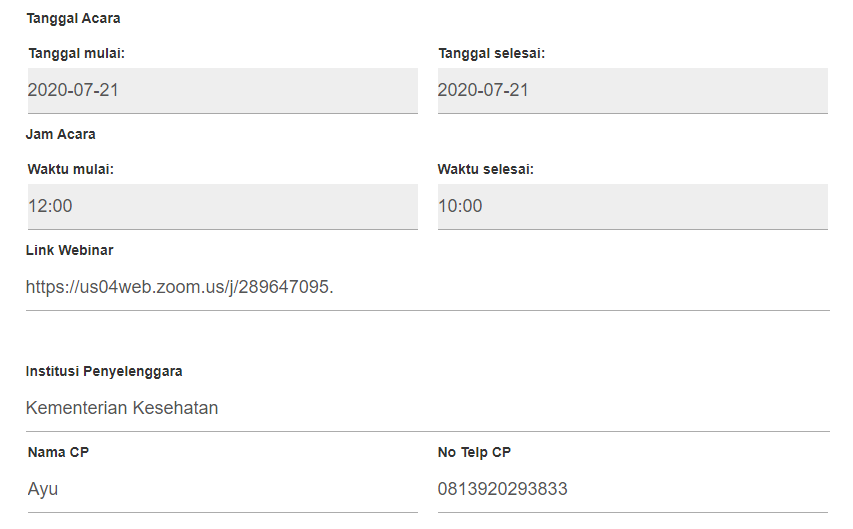Click the Tanggal selesai date field
853x529 pixels.
(x=632, y=90)
